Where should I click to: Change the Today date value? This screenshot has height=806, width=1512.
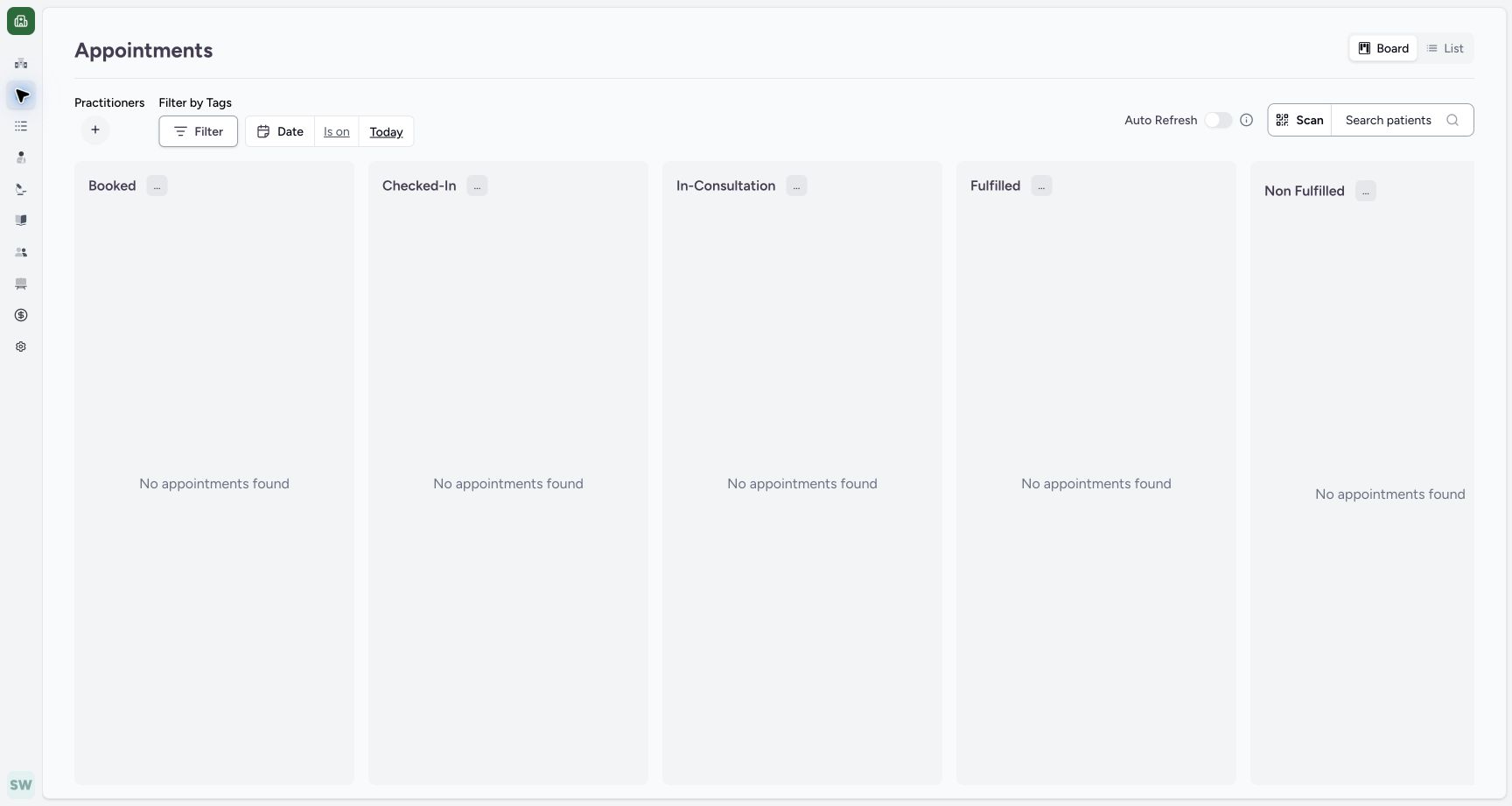point(386,131)
